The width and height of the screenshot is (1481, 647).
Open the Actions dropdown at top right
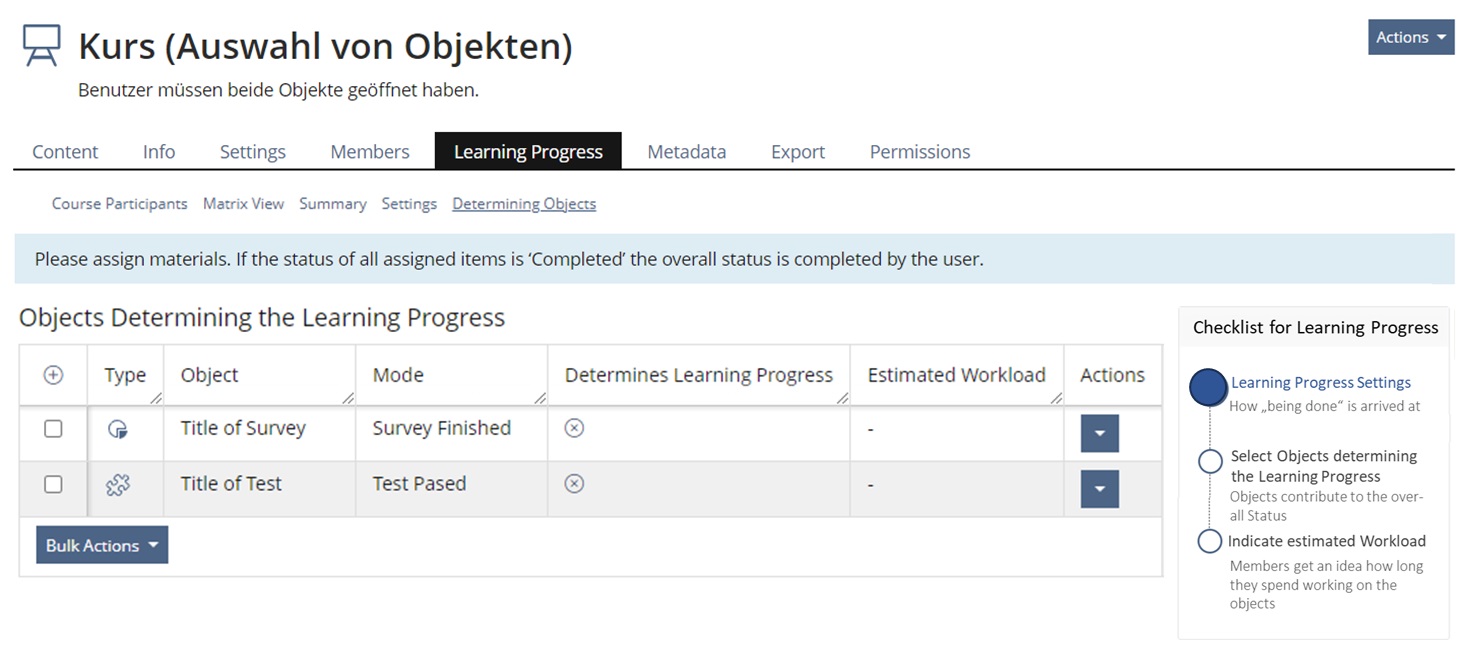1410,37
